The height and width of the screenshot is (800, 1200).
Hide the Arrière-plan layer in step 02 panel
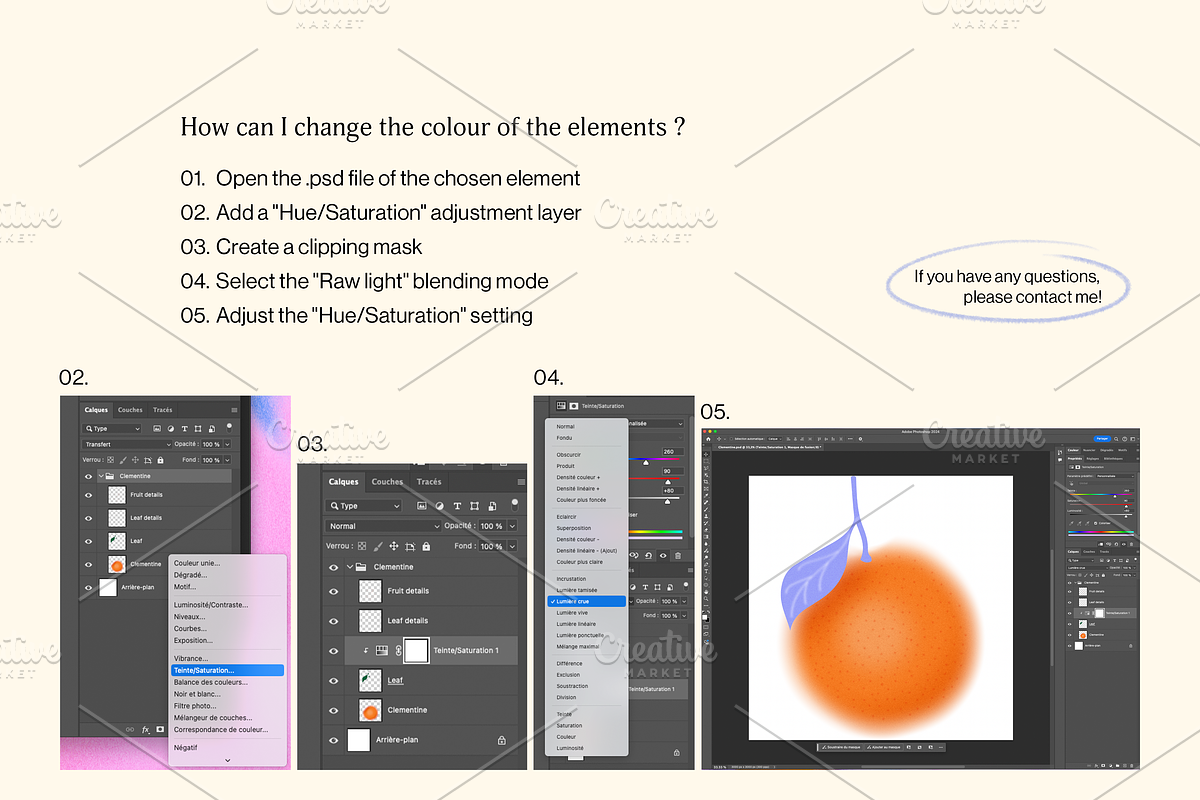(88, 588)
